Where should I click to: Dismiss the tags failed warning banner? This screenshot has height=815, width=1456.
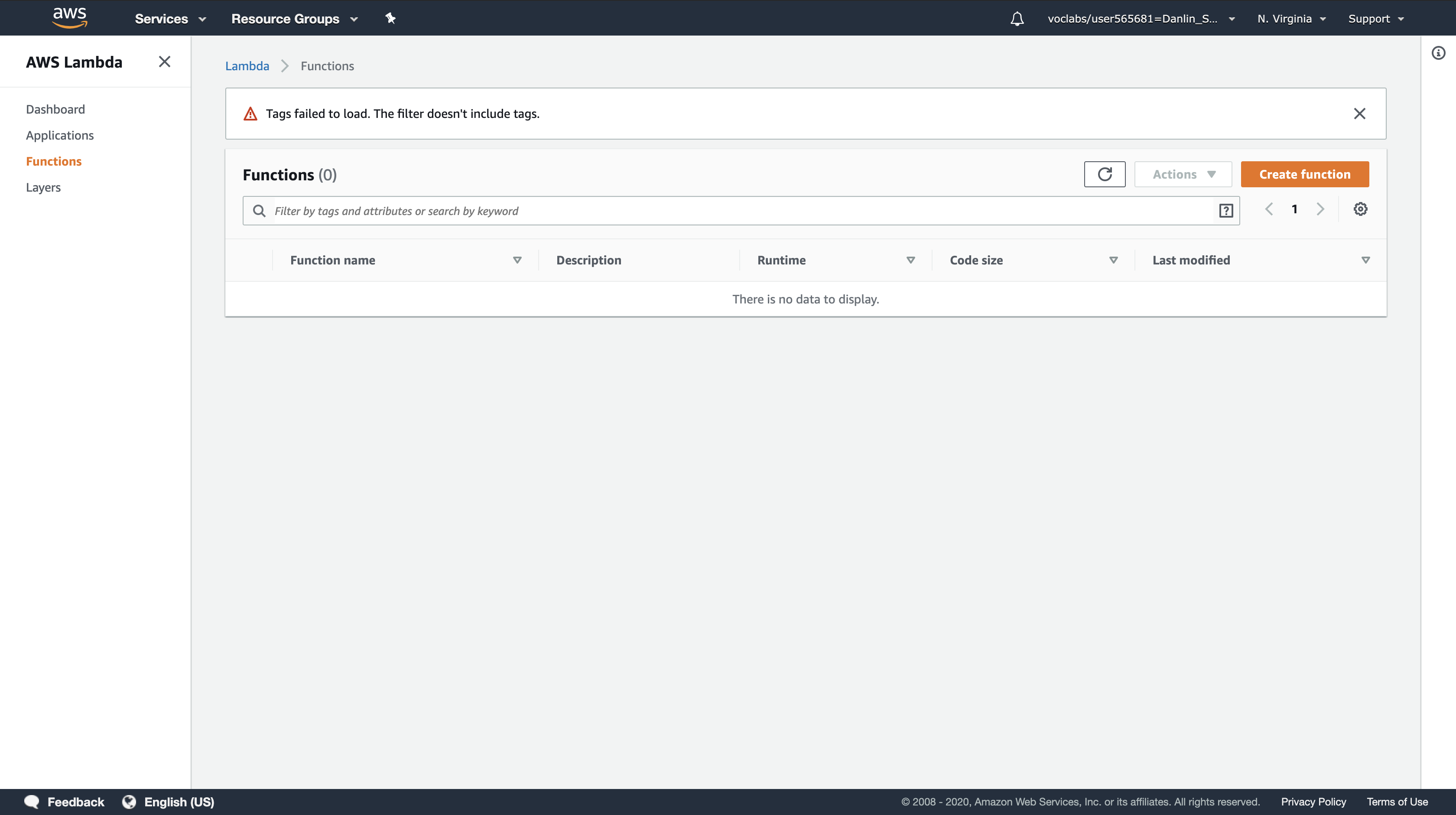[x=1359, y=114]
